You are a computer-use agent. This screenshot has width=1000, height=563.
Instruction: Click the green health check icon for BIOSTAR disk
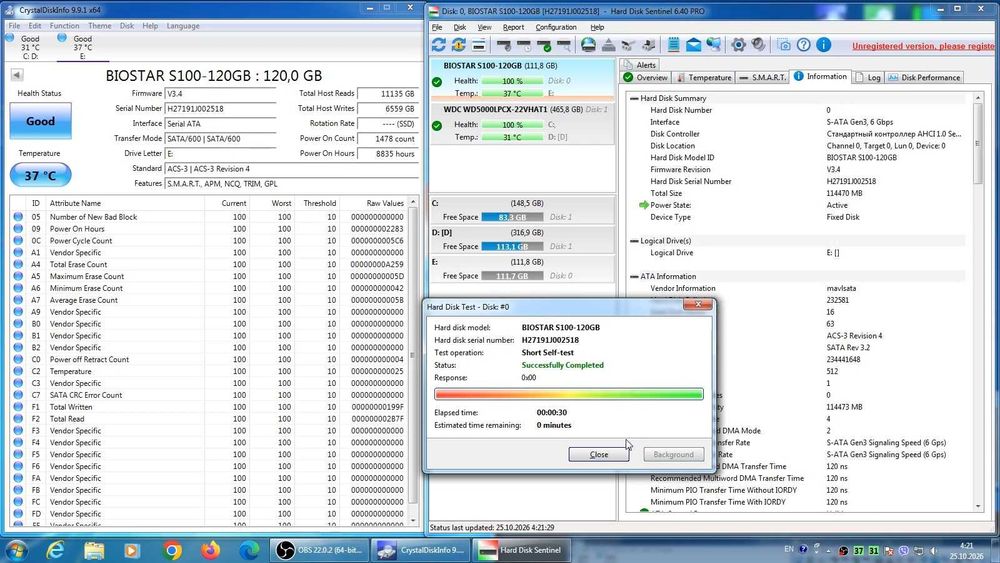pos(437,82)
